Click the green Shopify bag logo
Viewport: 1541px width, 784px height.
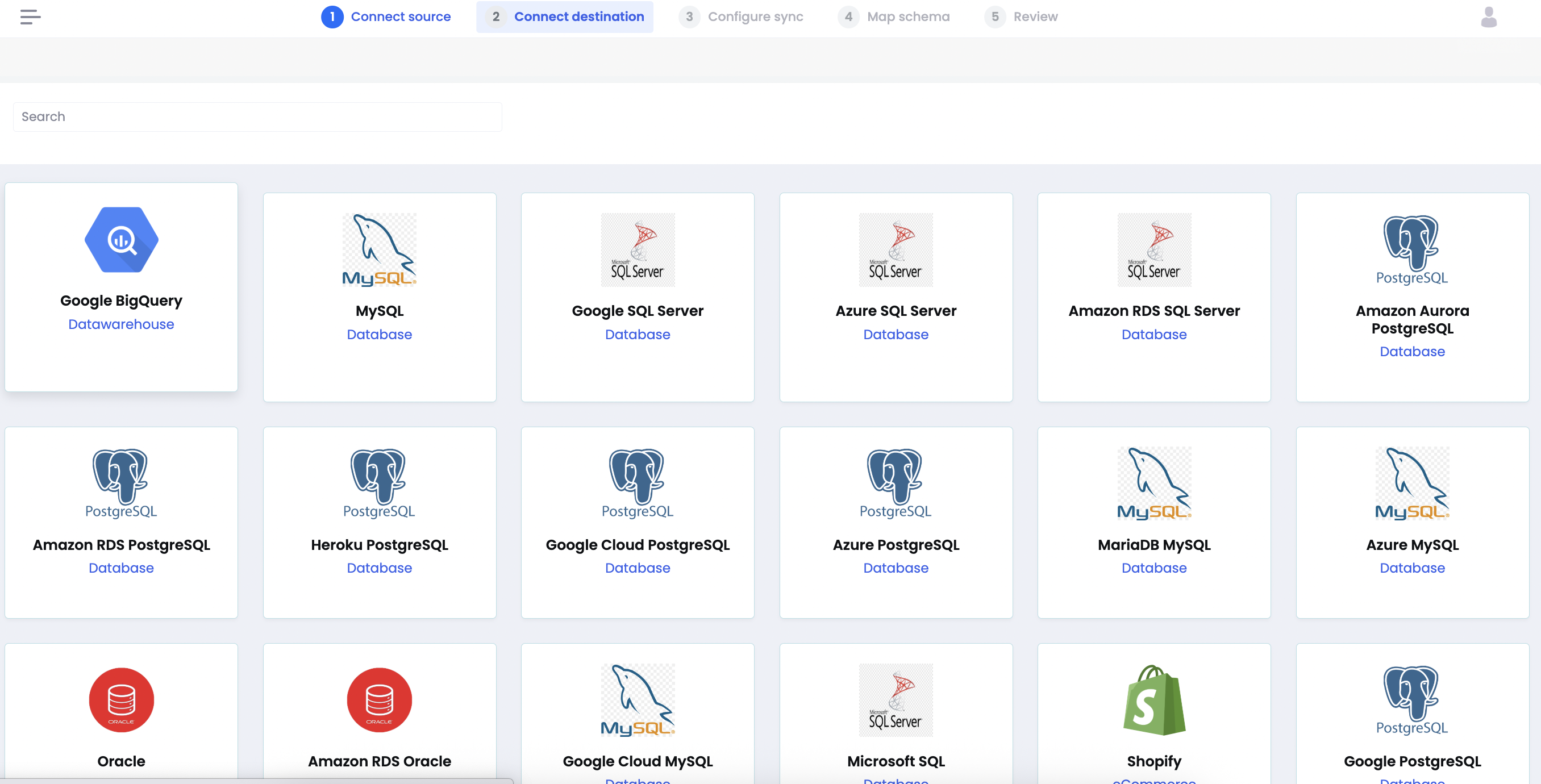click(x=1154, y=700)
